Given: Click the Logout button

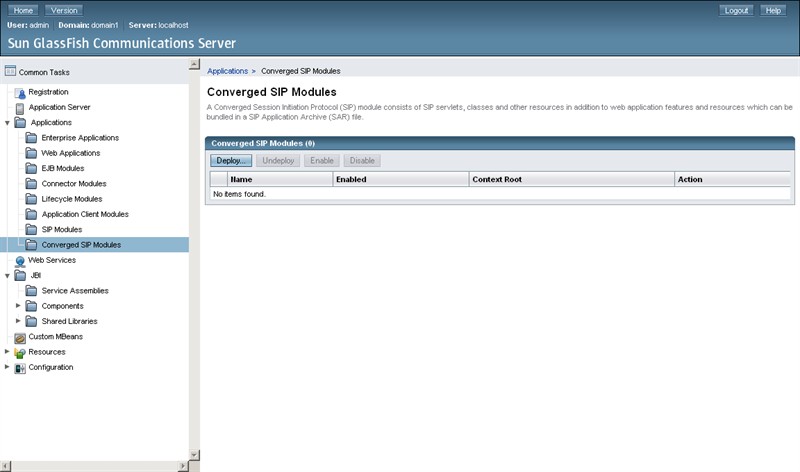Looking at the screenshot, I should click(736, 10).
